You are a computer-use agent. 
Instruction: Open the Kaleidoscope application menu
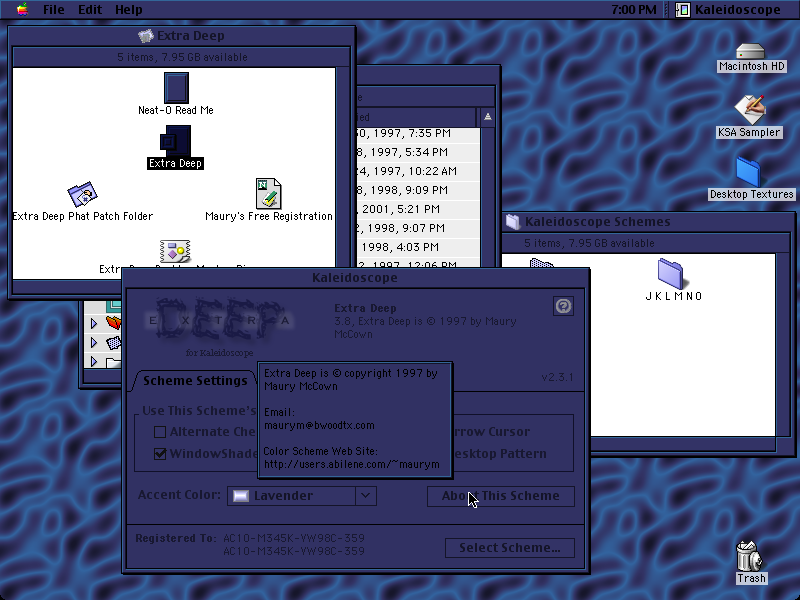coord(729,10)
